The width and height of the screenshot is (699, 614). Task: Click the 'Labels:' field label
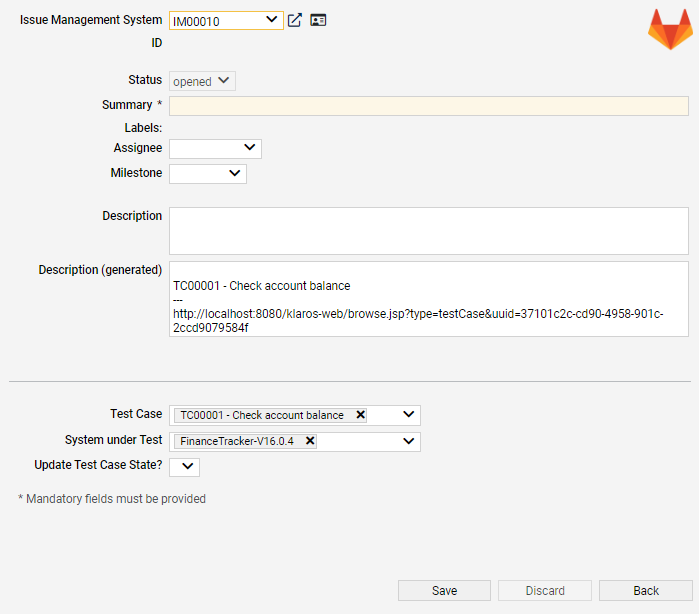(143, 128)
